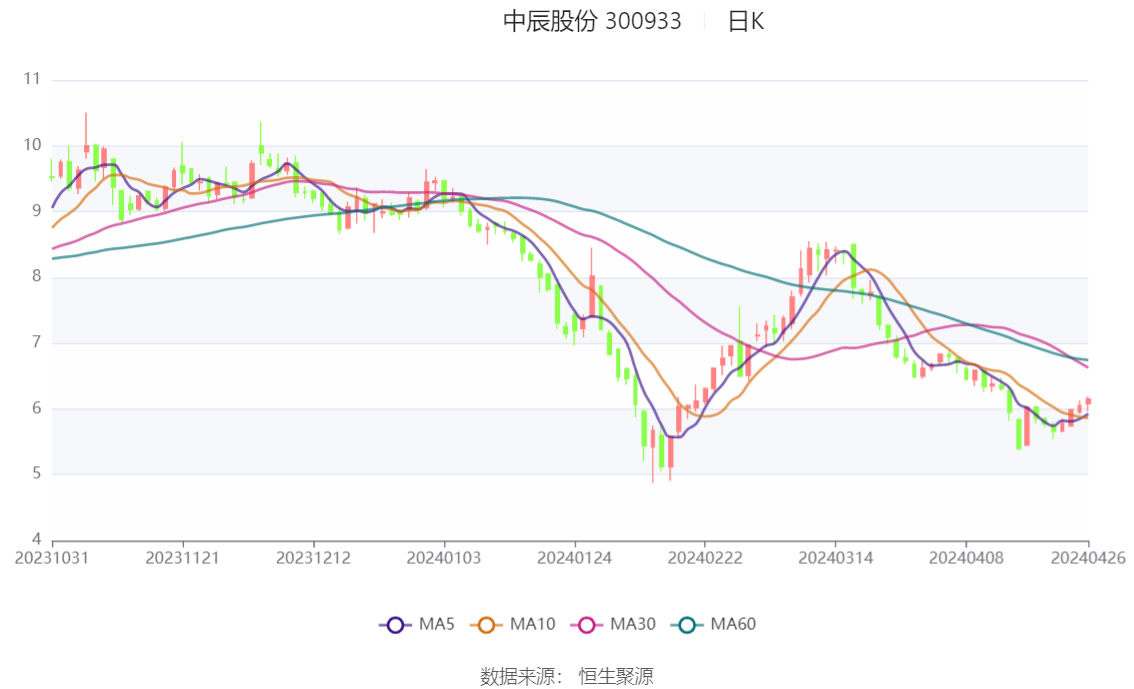Click the 中辰股份 300933 chart title

(x=592, y=21)
